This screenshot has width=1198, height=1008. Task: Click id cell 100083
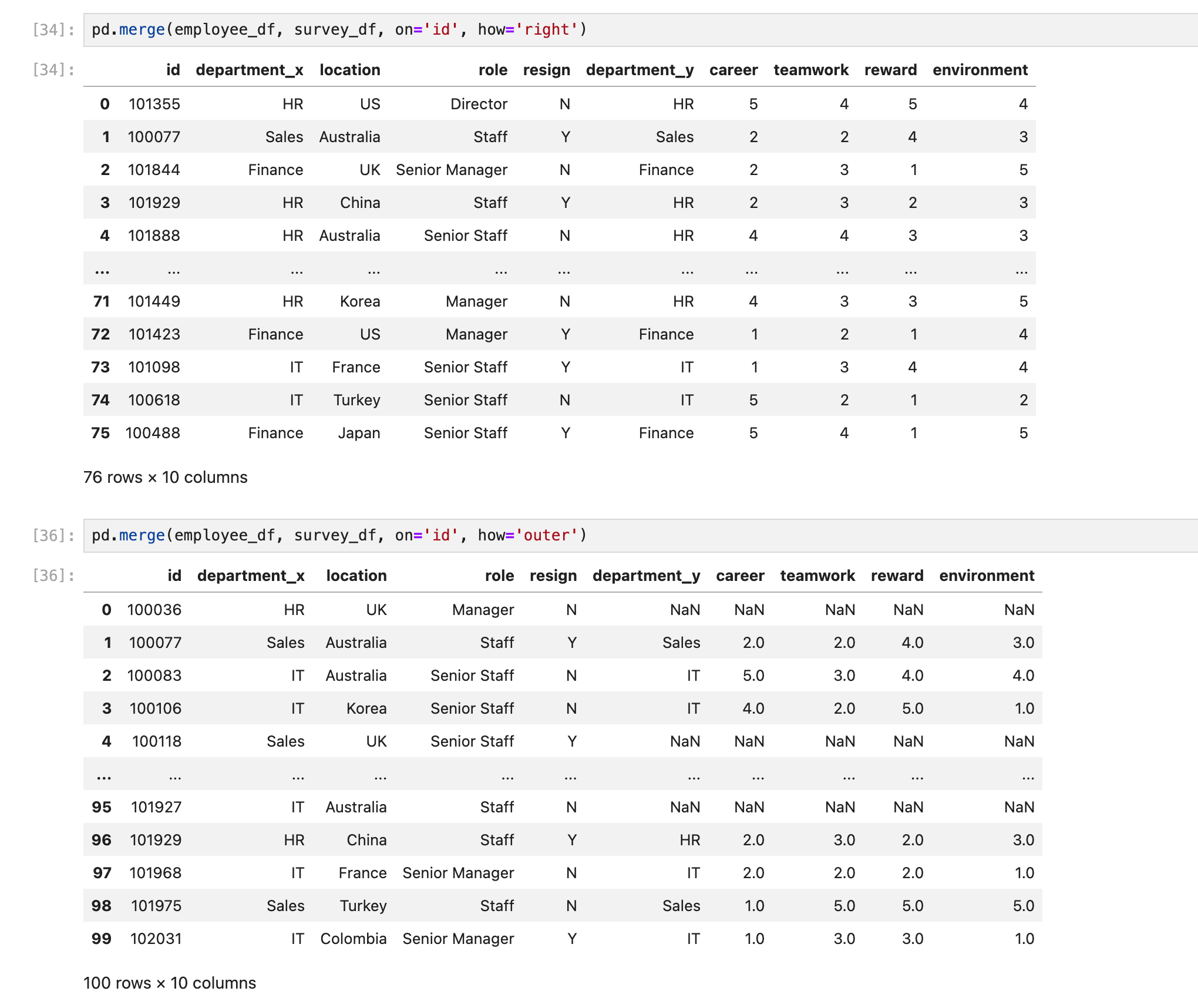click(x=154, y=676)
